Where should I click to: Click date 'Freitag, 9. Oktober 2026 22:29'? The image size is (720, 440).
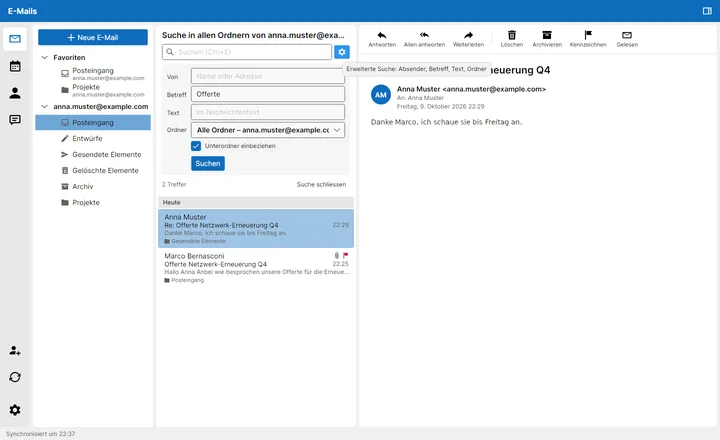440,106
